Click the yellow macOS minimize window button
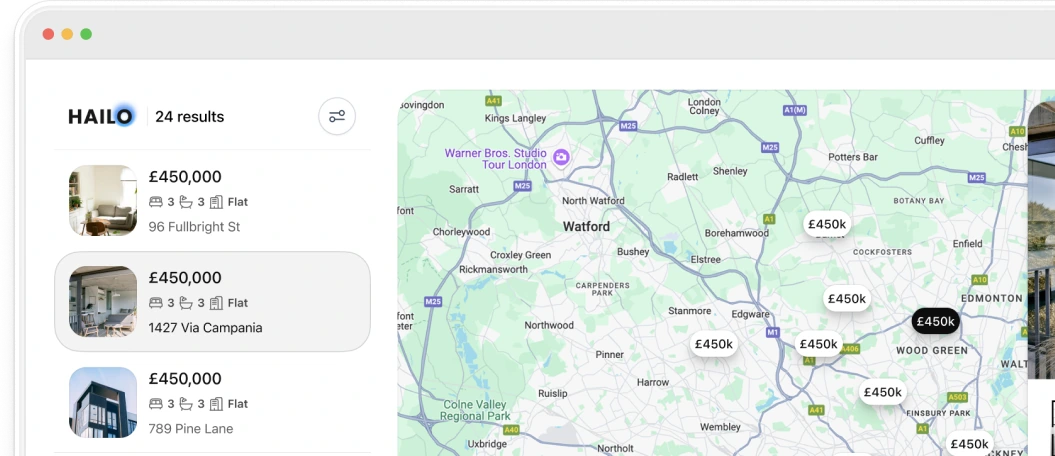The width and height of the screenshot is (1055, 456). (x=67, y=34)
